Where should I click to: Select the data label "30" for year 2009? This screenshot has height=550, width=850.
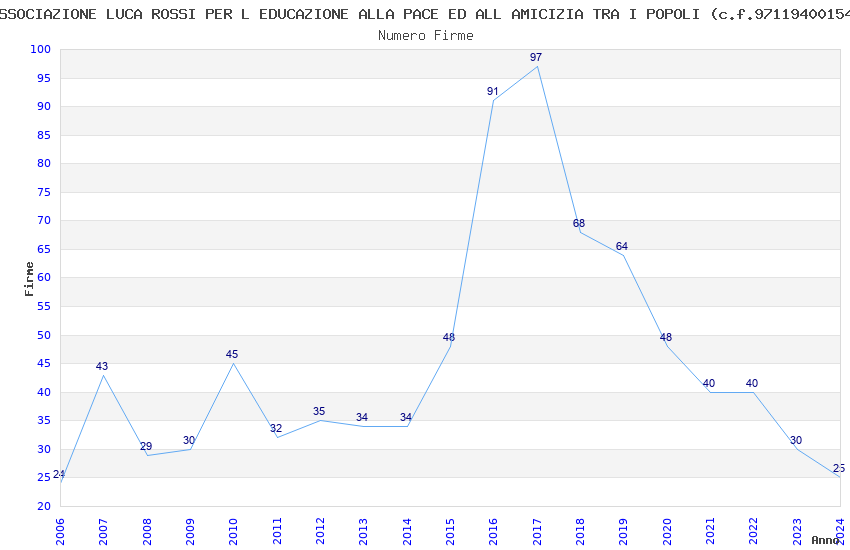(189, 440)
